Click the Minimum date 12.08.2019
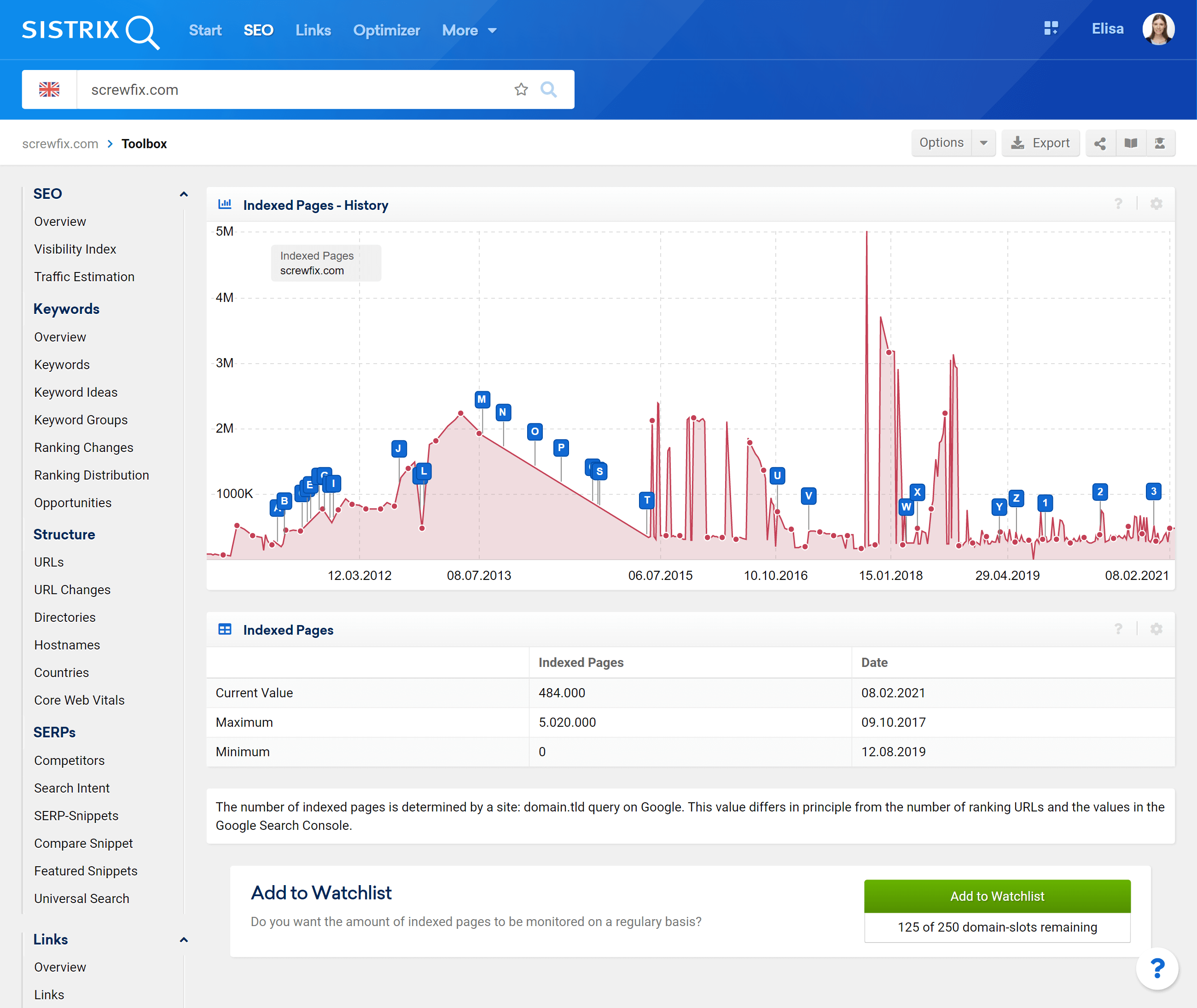Viewport: 1197px width, 1008px height. coord(893,752)
